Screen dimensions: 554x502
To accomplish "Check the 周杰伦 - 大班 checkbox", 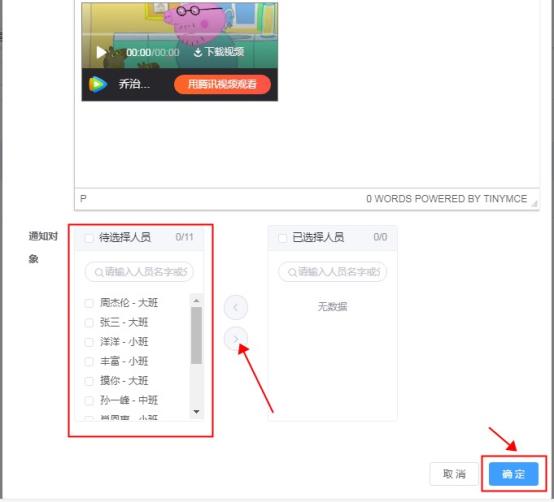I will [89, 303].
